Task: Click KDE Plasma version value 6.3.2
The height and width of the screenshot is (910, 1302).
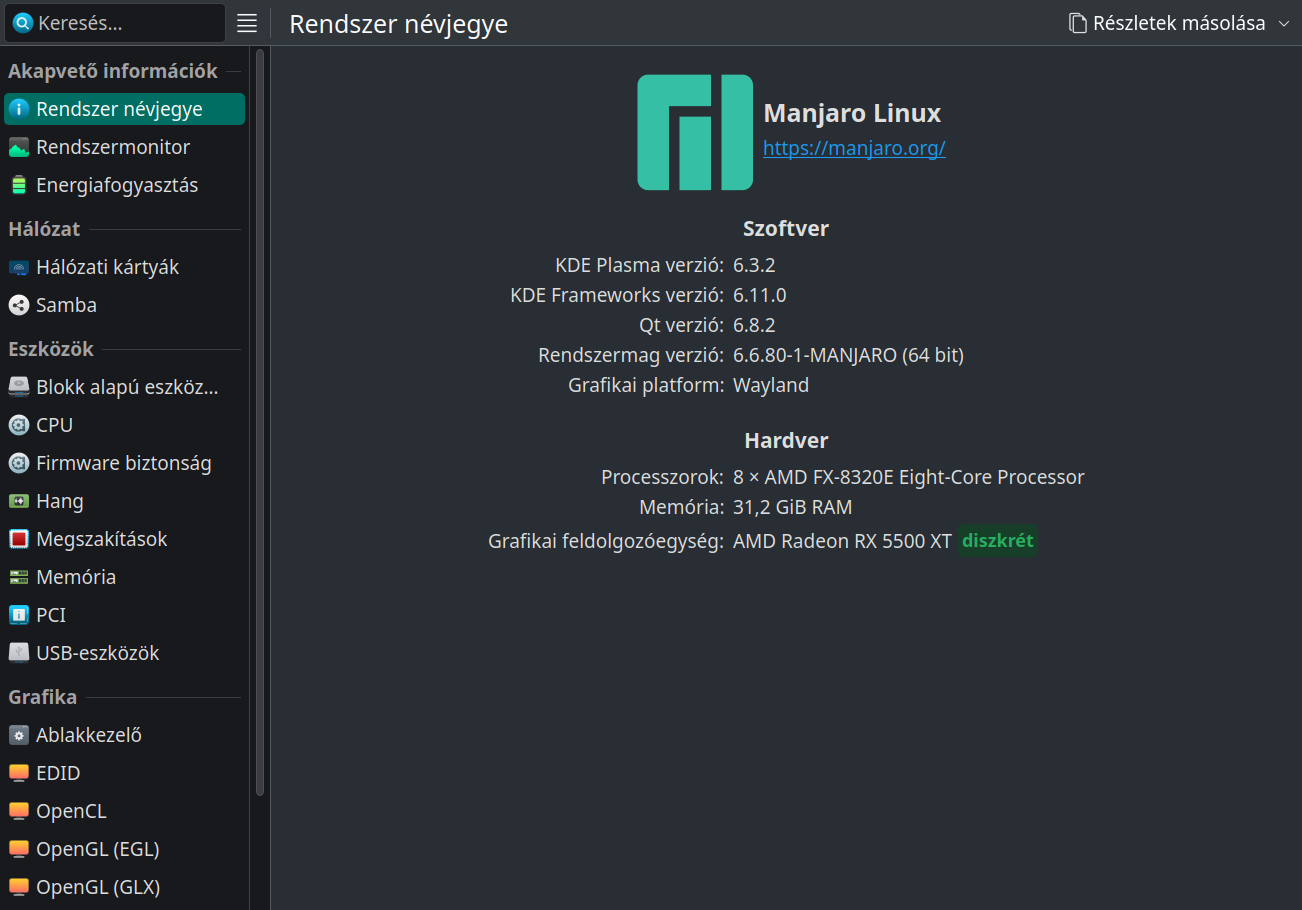Action: coord(754,265)
